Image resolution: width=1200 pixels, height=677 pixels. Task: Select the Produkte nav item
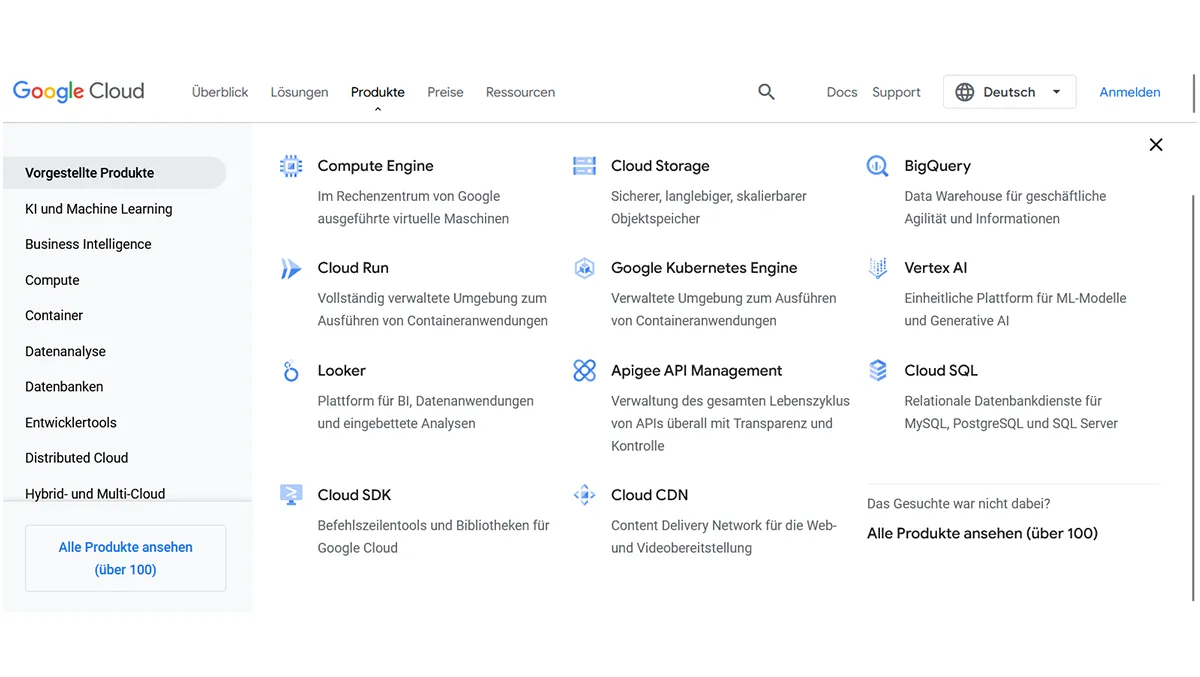pyautogui.click(x=378, y=92)
